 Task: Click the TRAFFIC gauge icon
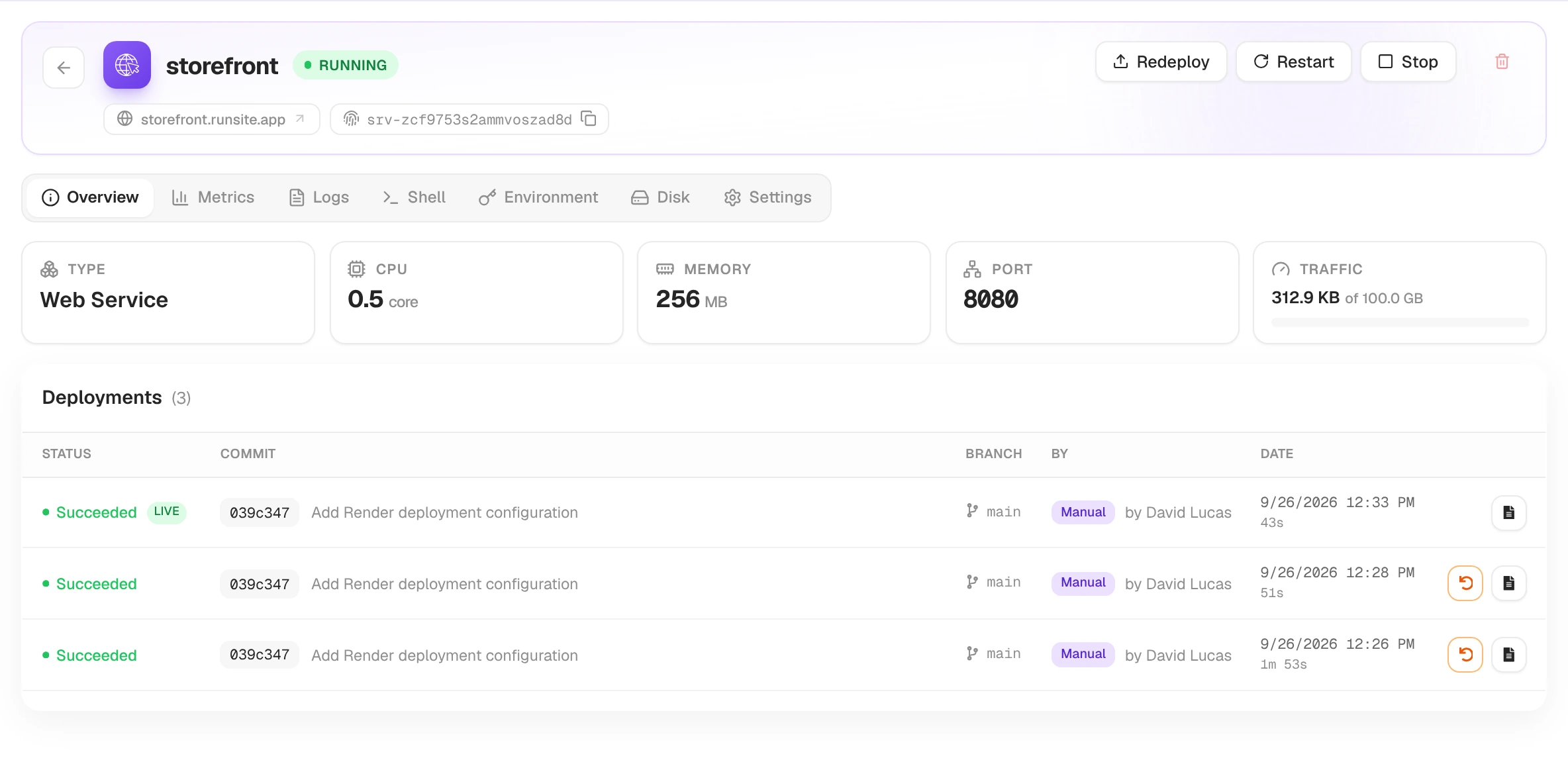[x=1281, y=269]
